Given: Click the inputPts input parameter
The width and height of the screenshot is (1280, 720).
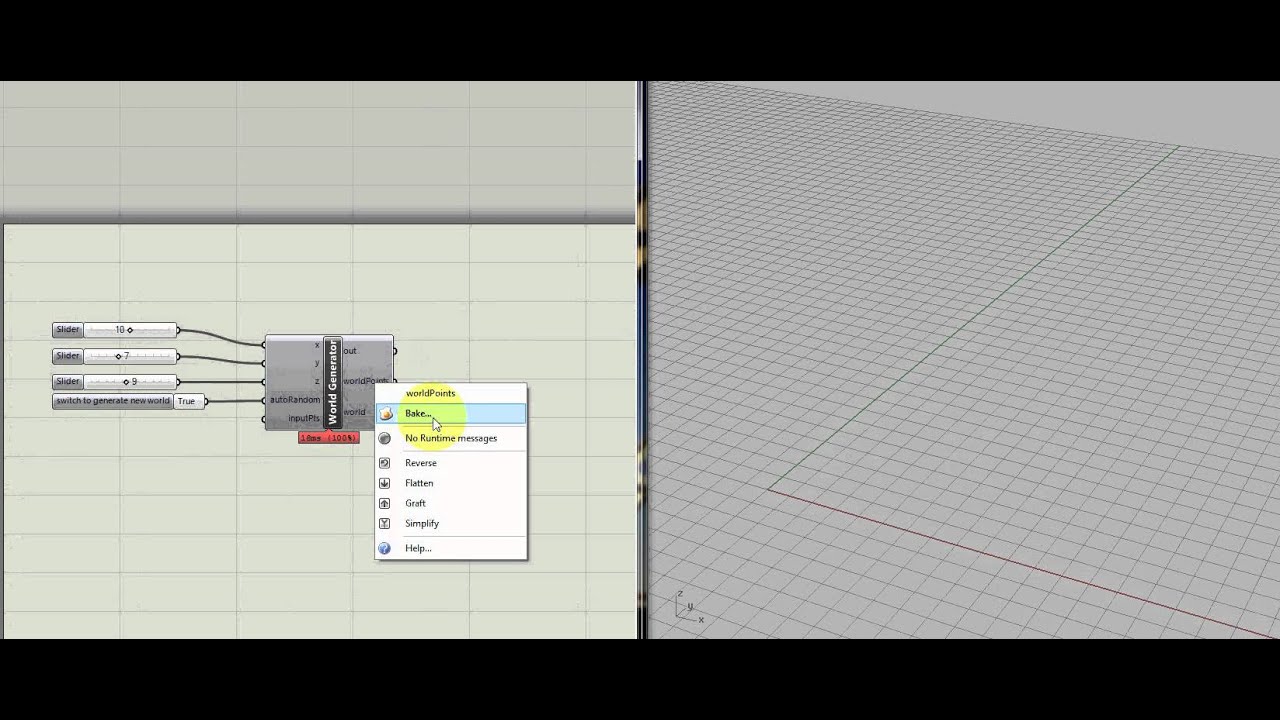Looking at the screenshot, I should point(304,418).
